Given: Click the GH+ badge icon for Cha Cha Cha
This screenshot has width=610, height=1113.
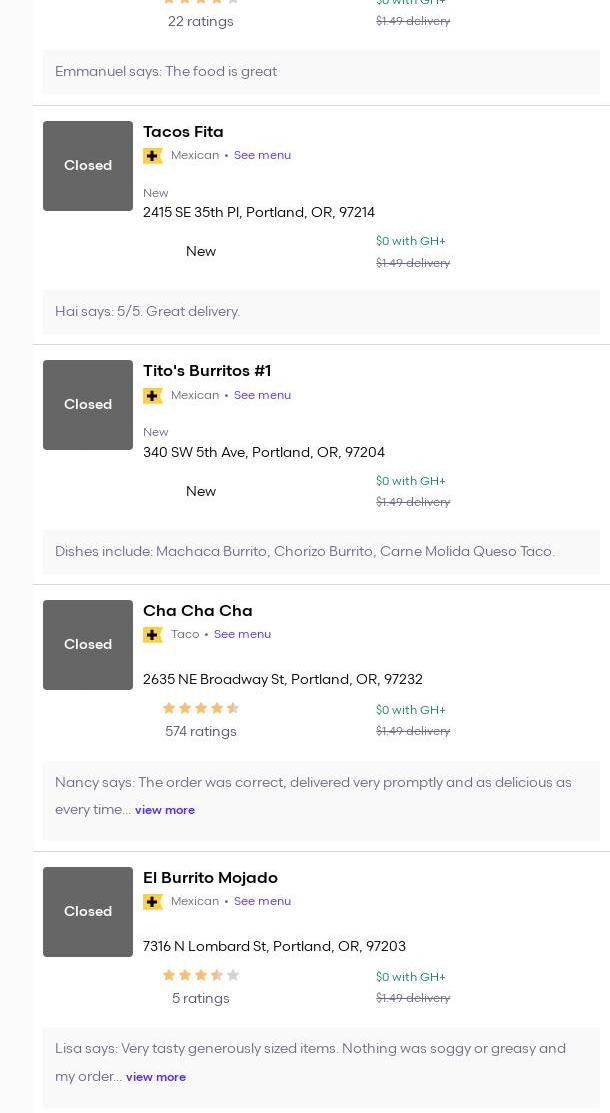Looking at the screenshot, I should pyautogui.click(x=153, y=635).
